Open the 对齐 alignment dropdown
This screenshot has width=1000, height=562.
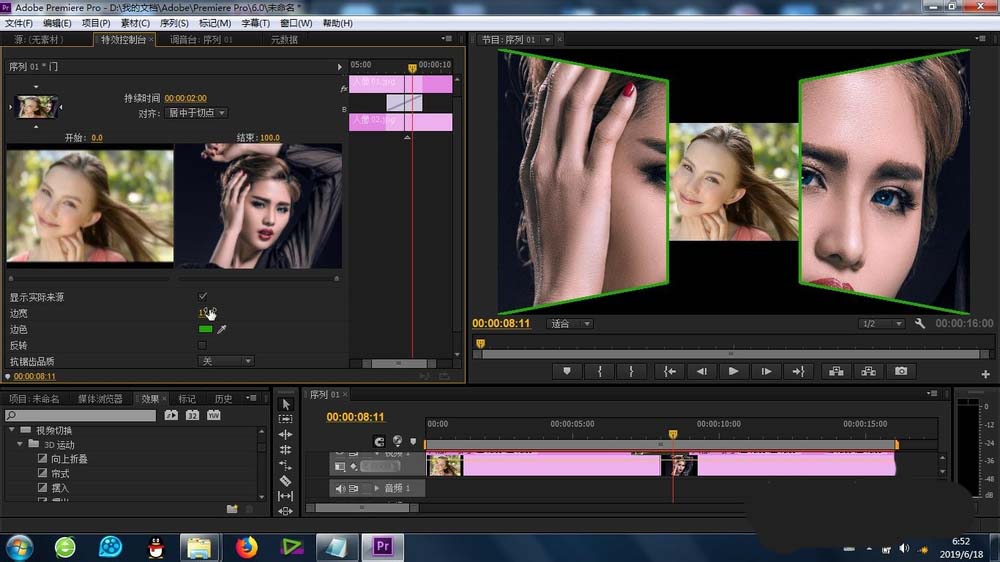197,113
